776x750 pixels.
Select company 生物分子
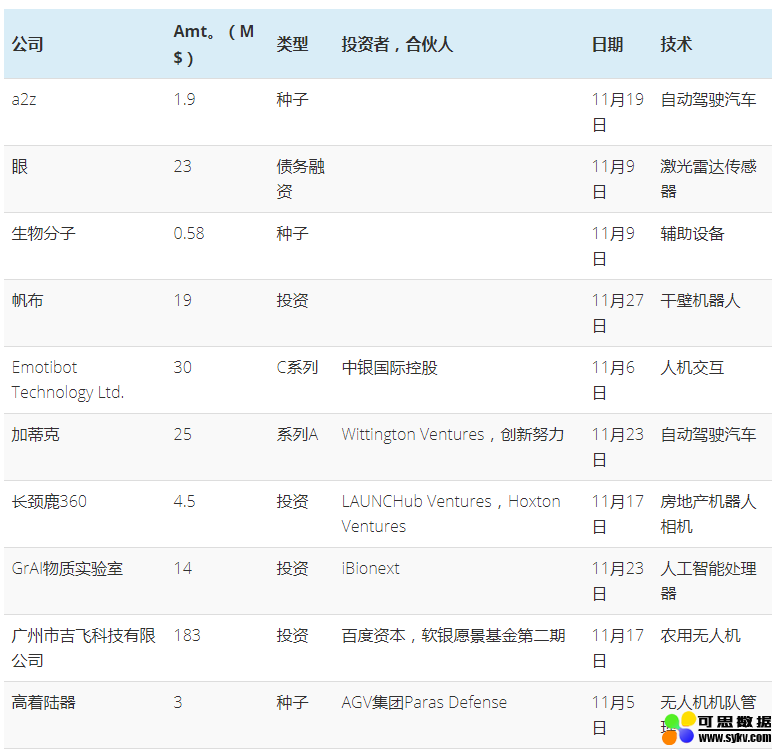(44, 233)
